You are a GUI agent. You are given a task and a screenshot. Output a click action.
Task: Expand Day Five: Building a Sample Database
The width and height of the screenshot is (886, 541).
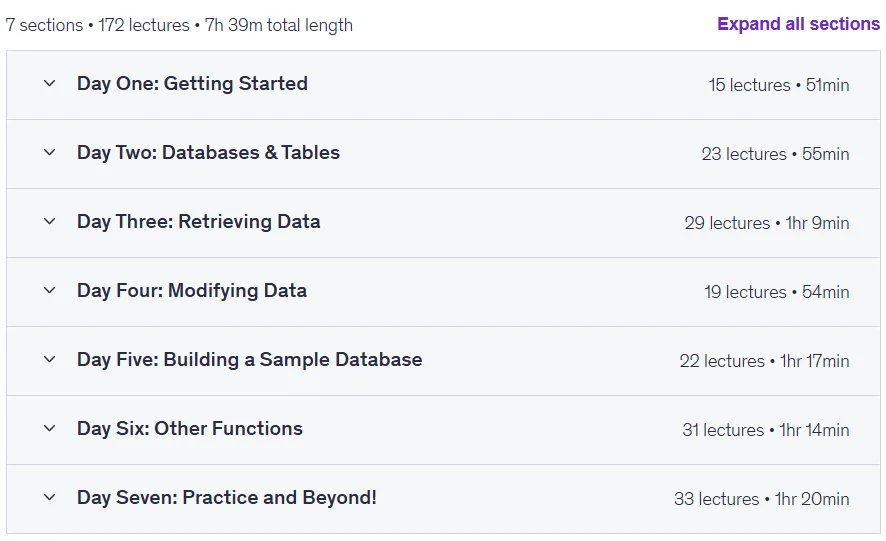click(249, 360)
